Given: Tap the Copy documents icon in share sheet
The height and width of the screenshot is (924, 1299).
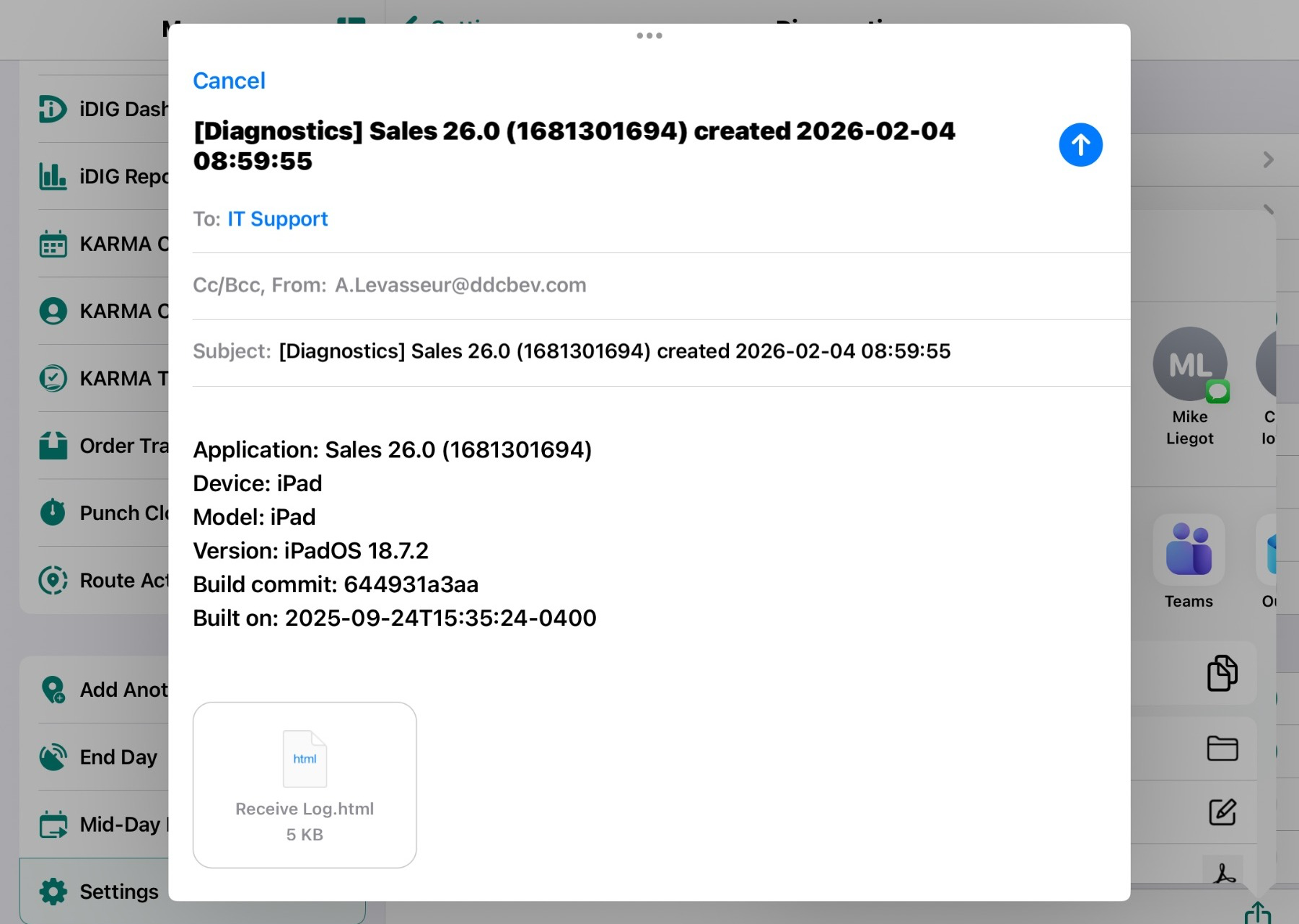Looking at the screenshot, I should [x=1222, y=673].
